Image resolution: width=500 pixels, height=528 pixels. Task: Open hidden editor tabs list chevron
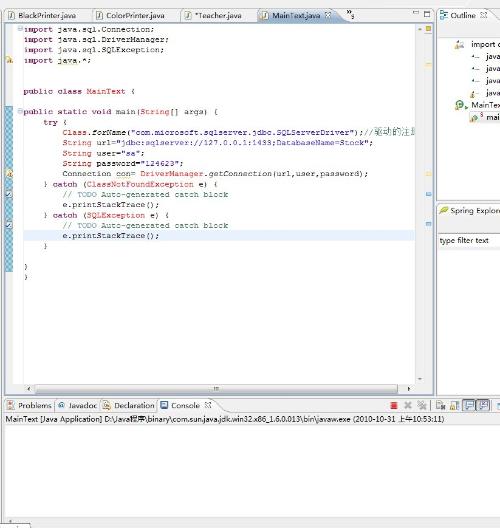pyautogui.click(x=350, y=14)
